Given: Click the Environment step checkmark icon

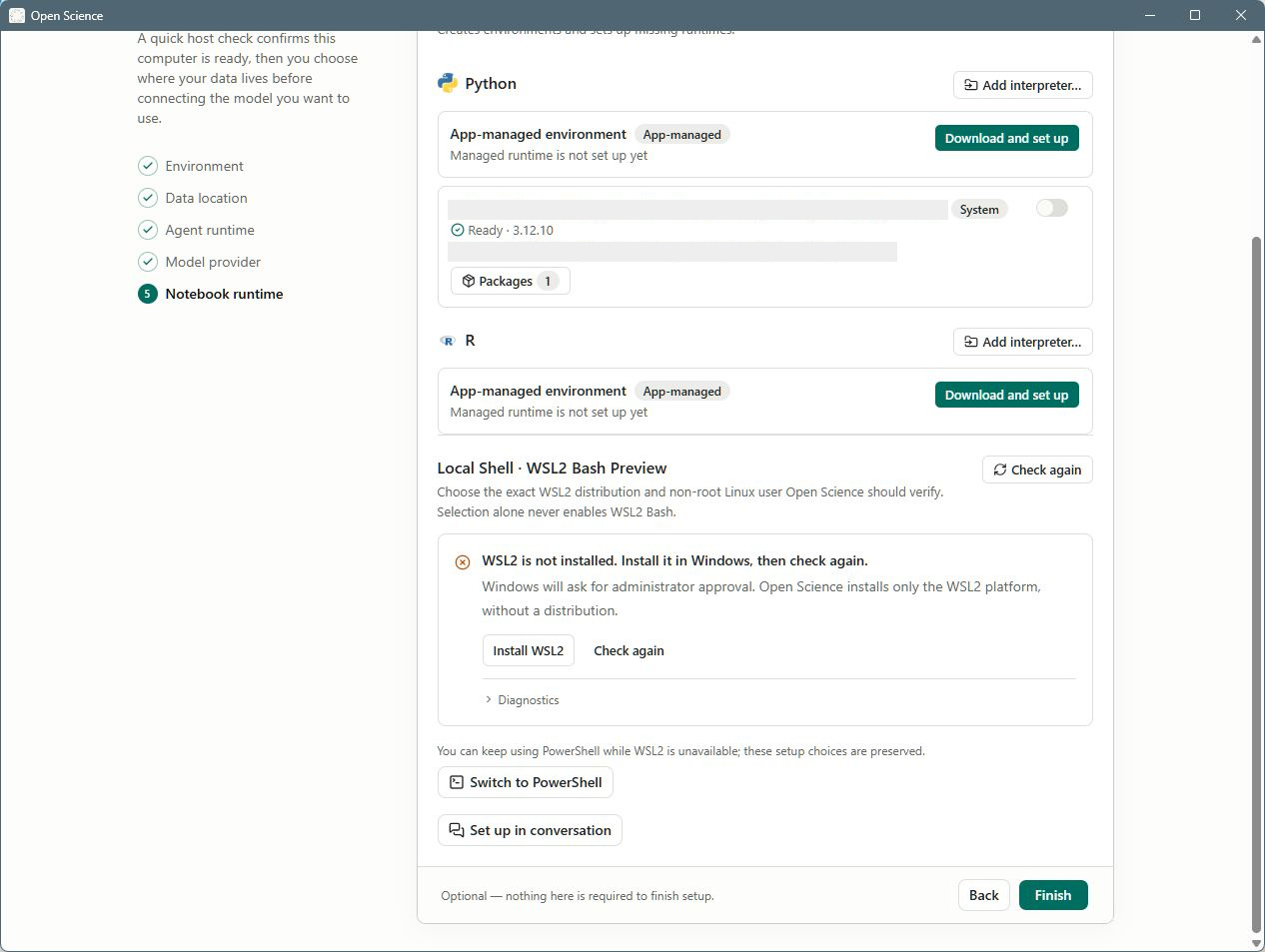Looking at the screenshot, I should (148, 166).
